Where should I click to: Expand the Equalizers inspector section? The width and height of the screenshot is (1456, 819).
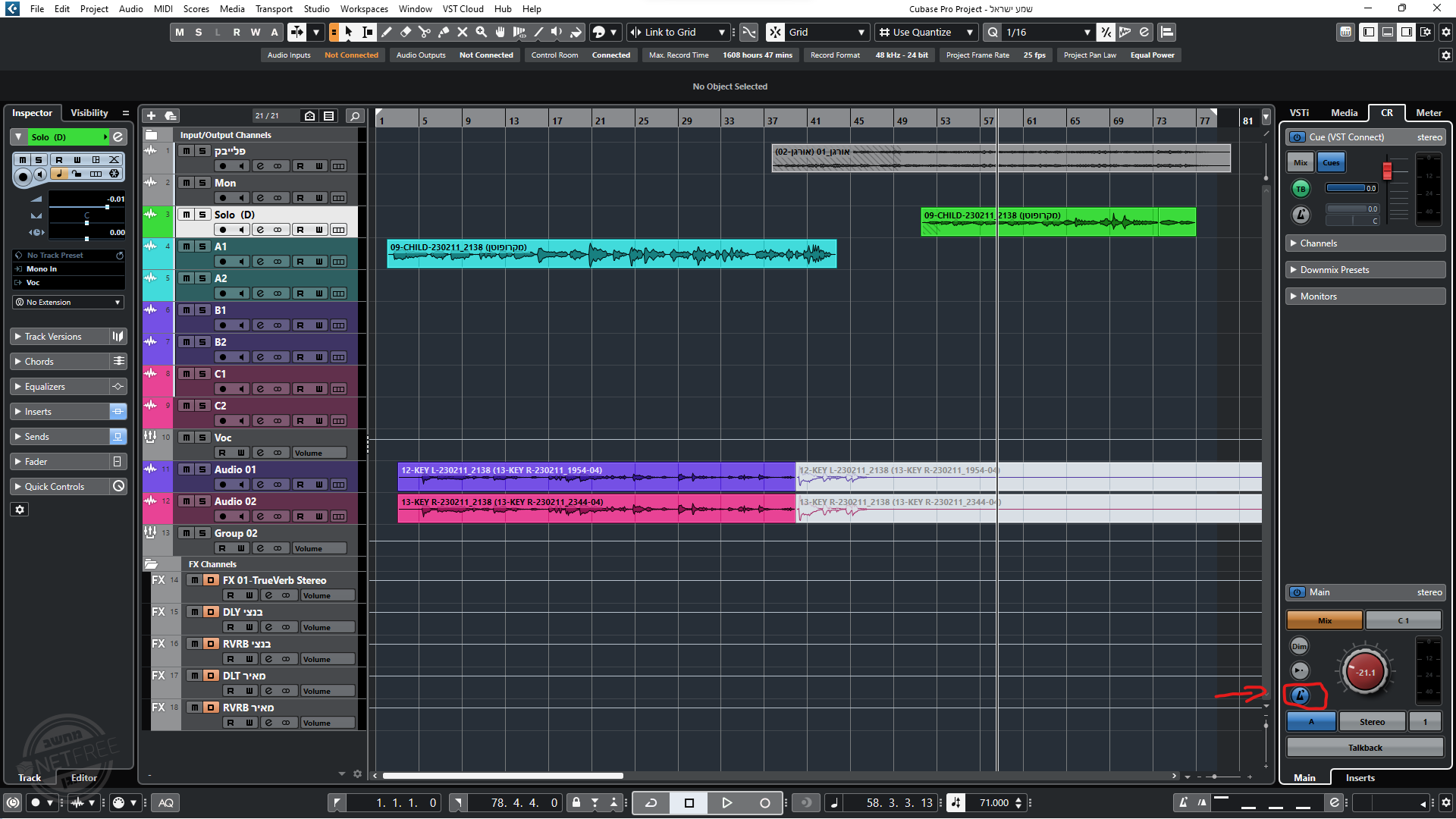[45, 387]
